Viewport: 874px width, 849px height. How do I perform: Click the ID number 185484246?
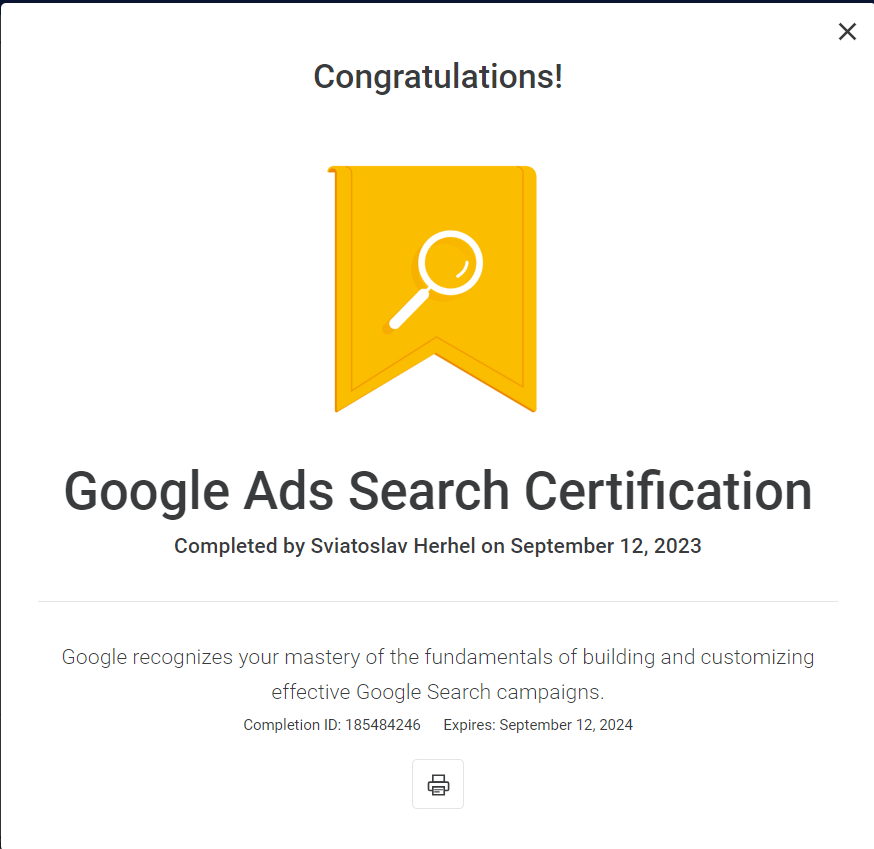pos(383,725)
